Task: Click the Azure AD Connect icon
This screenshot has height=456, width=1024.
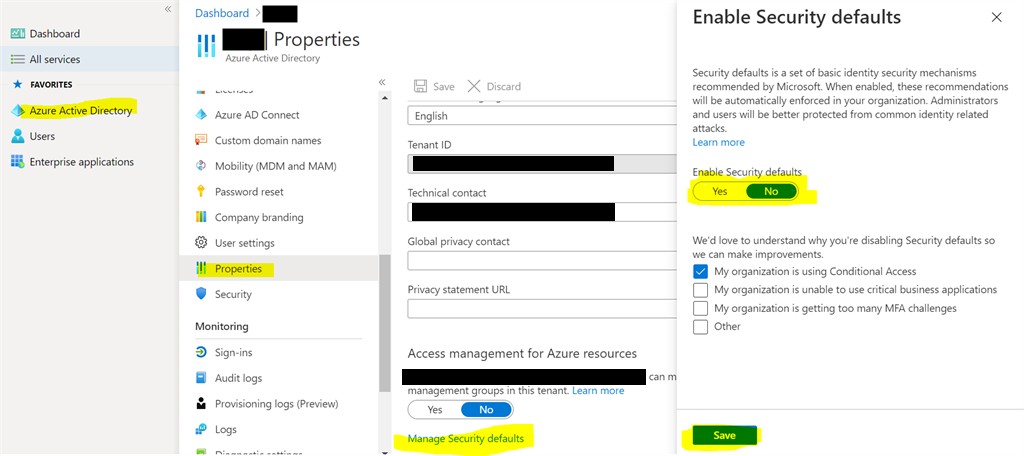Action: pyautogui.click(x=201, y=115)
